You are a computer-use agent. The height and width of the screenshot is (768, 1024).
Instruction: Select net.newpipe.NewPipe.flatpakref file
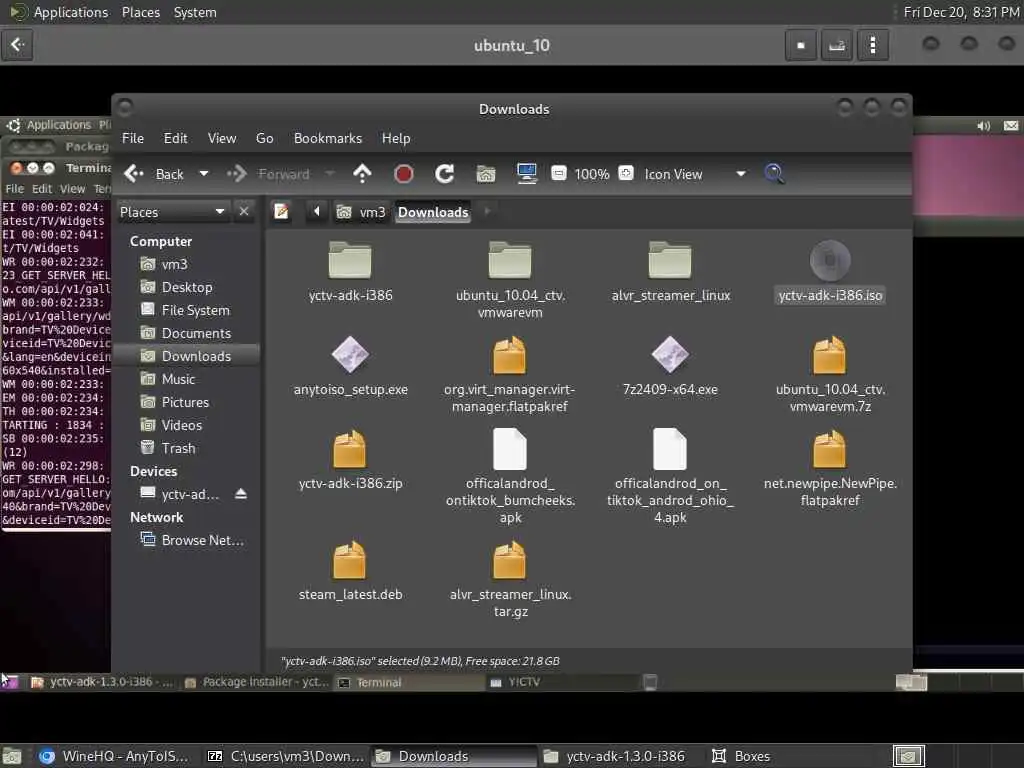[829, 448]
